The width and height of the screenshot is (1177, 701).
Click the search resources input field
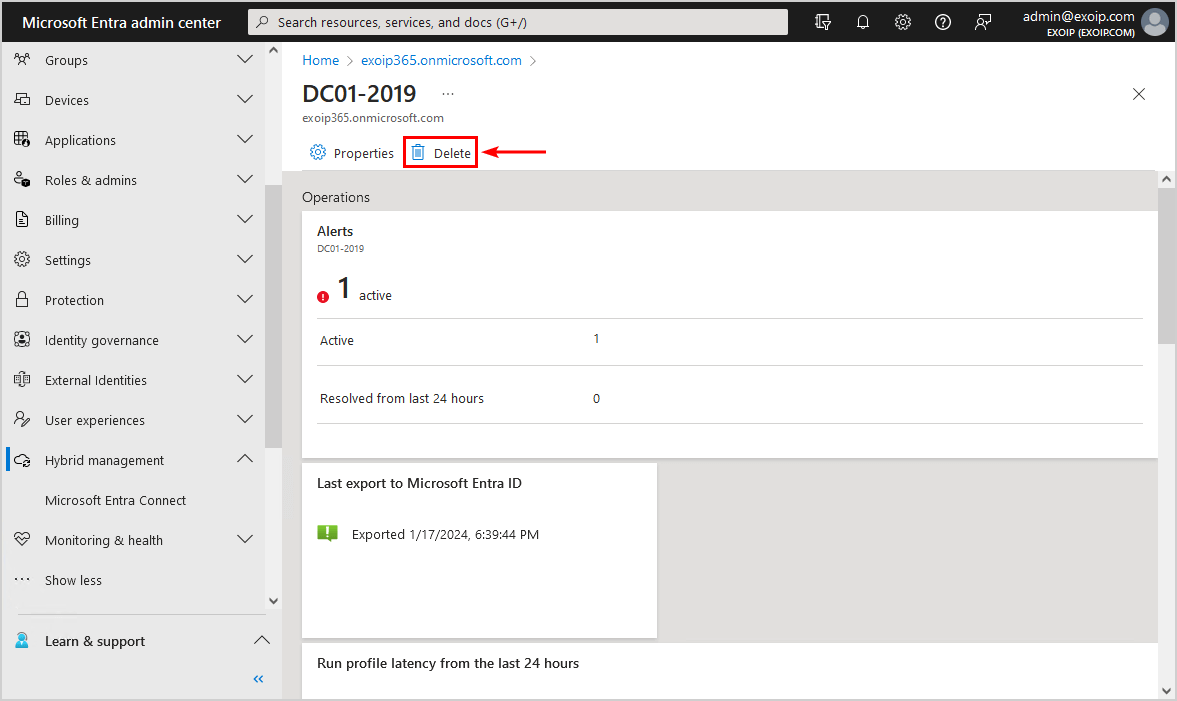click(x=520, y=22)
